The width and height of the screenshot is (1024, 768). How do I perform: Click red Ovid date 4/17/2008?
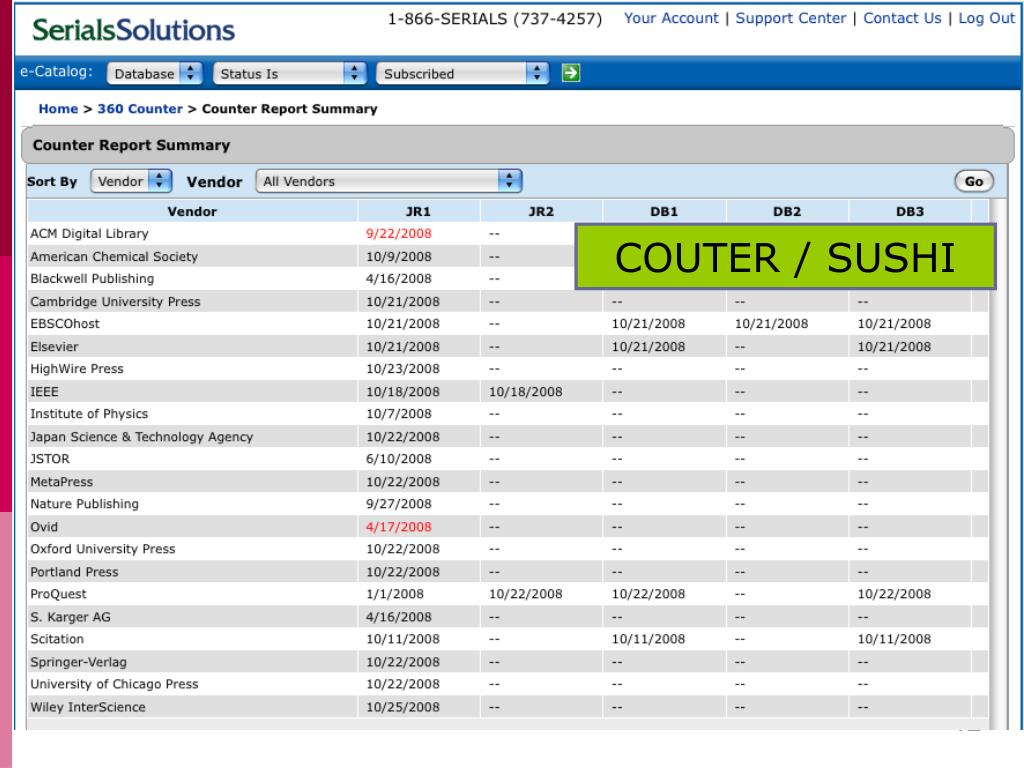[398, 526]
